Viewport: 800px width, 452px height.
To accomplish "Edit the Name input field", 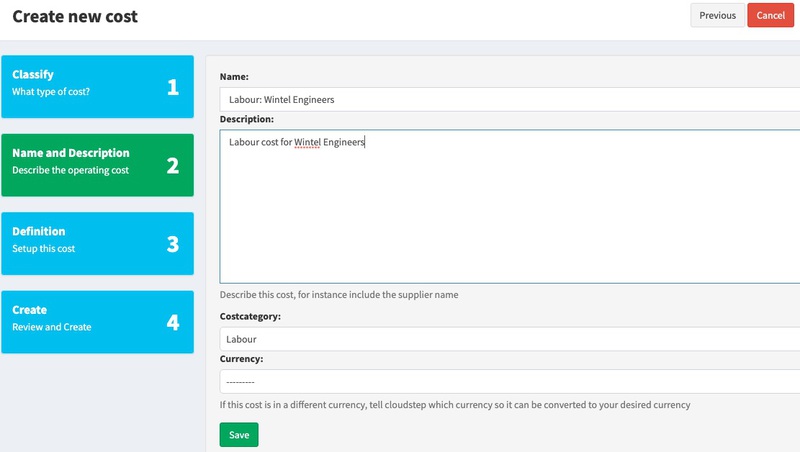I will 510,99.
